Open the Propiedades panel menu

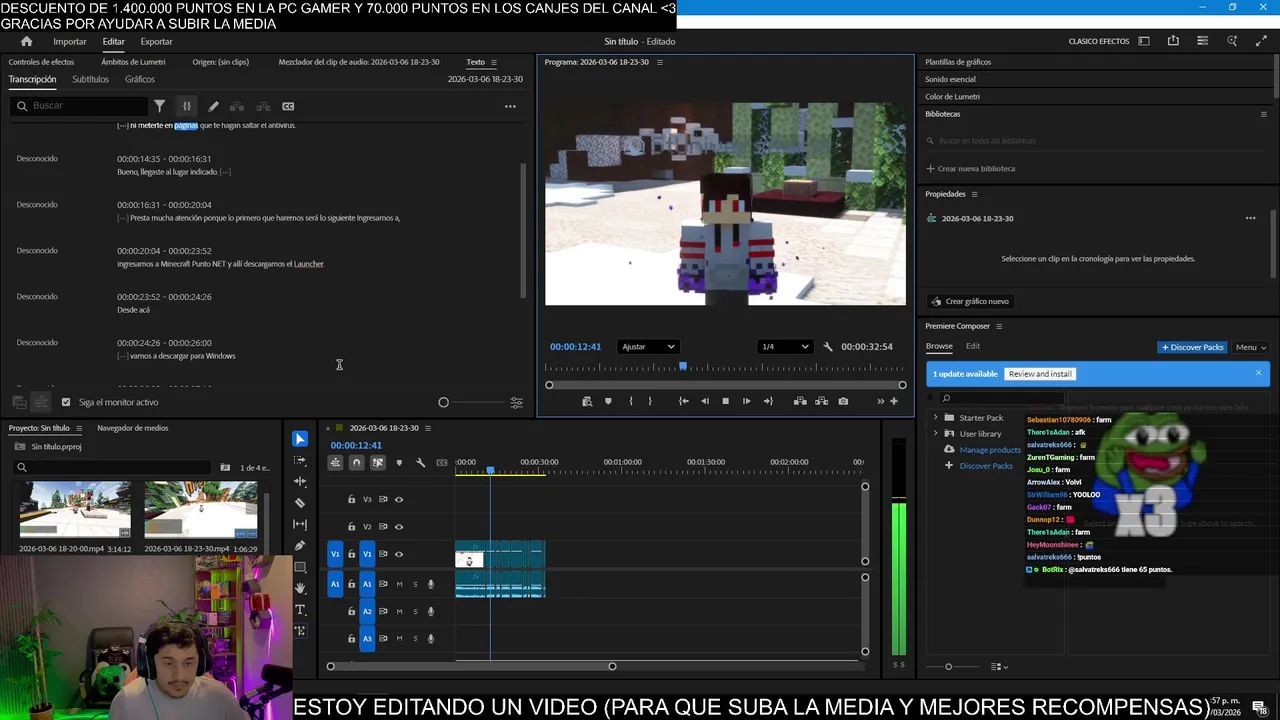pos(974,194)
